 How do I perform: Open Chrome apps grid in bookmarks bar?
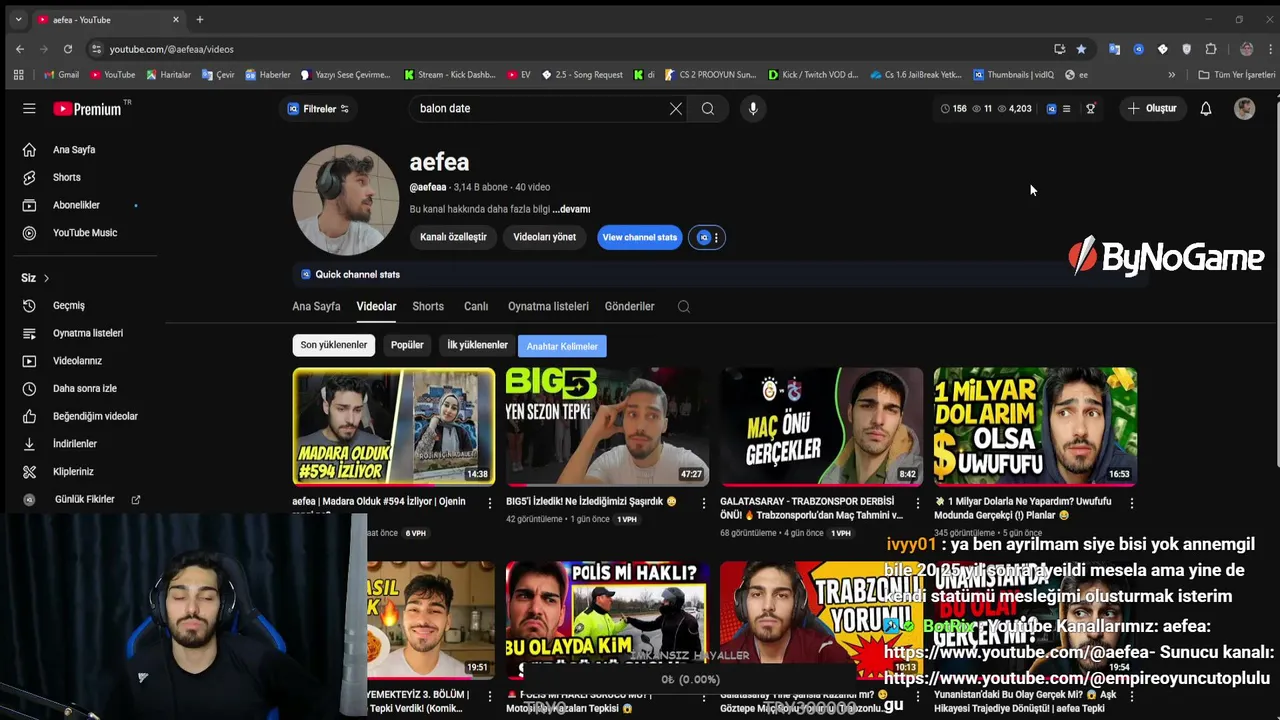coord(18,75)
